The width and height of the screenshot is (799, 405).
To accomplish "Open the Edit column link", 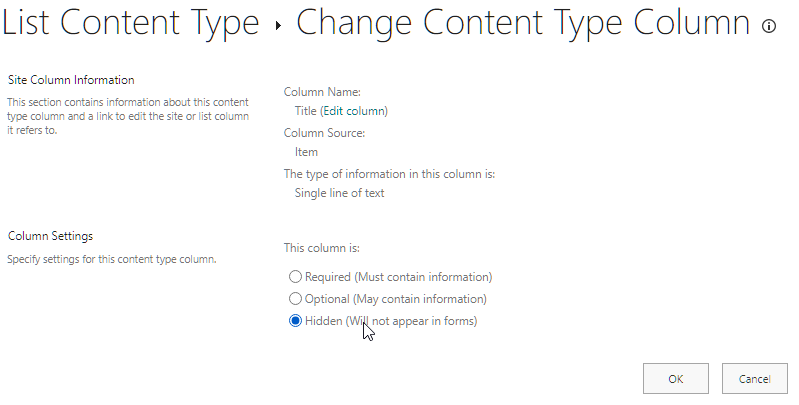I will (355, 111).
